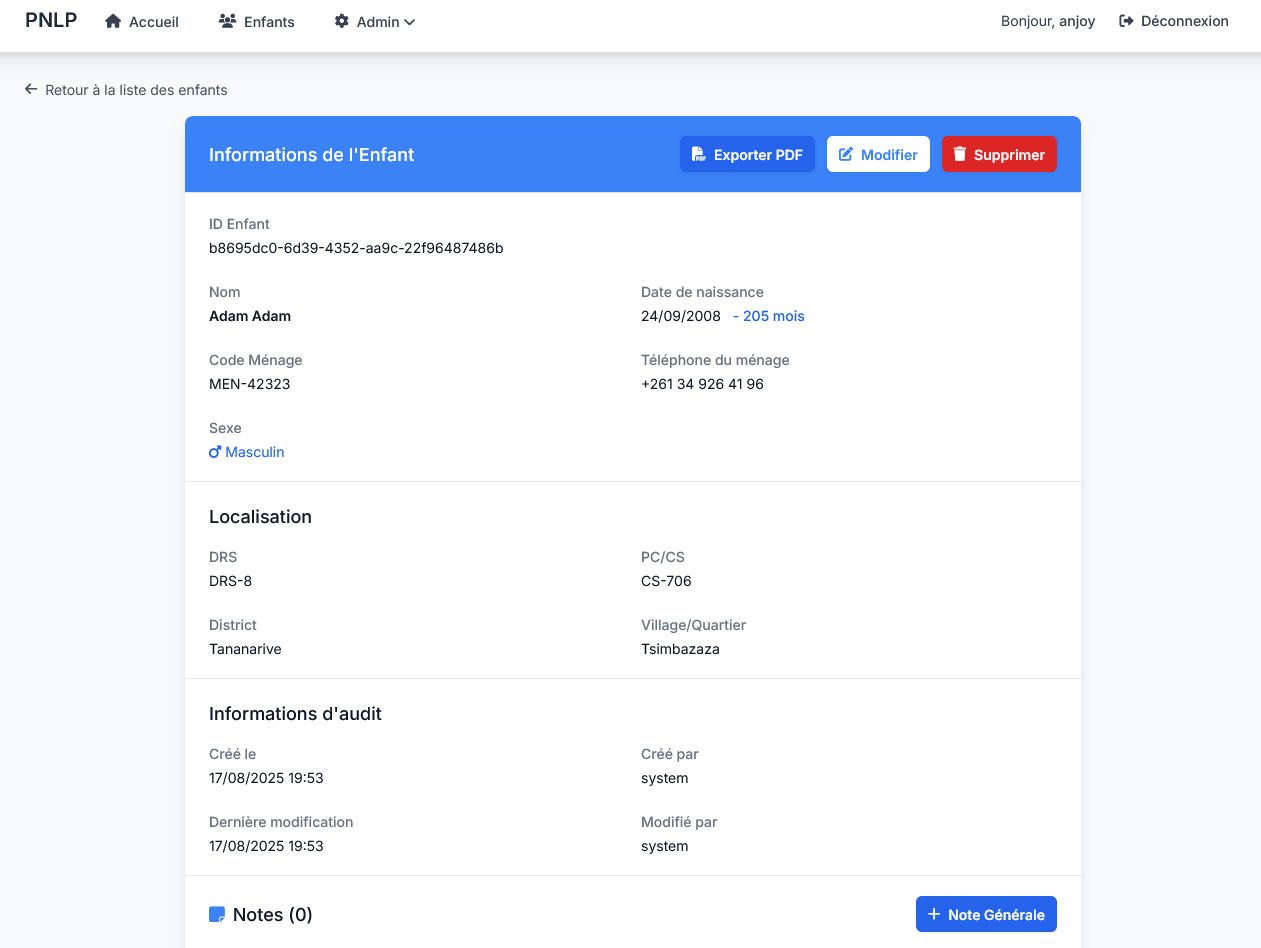Click the male symbol icon beside Masculin
The image size is (1261, 948).
215,452
